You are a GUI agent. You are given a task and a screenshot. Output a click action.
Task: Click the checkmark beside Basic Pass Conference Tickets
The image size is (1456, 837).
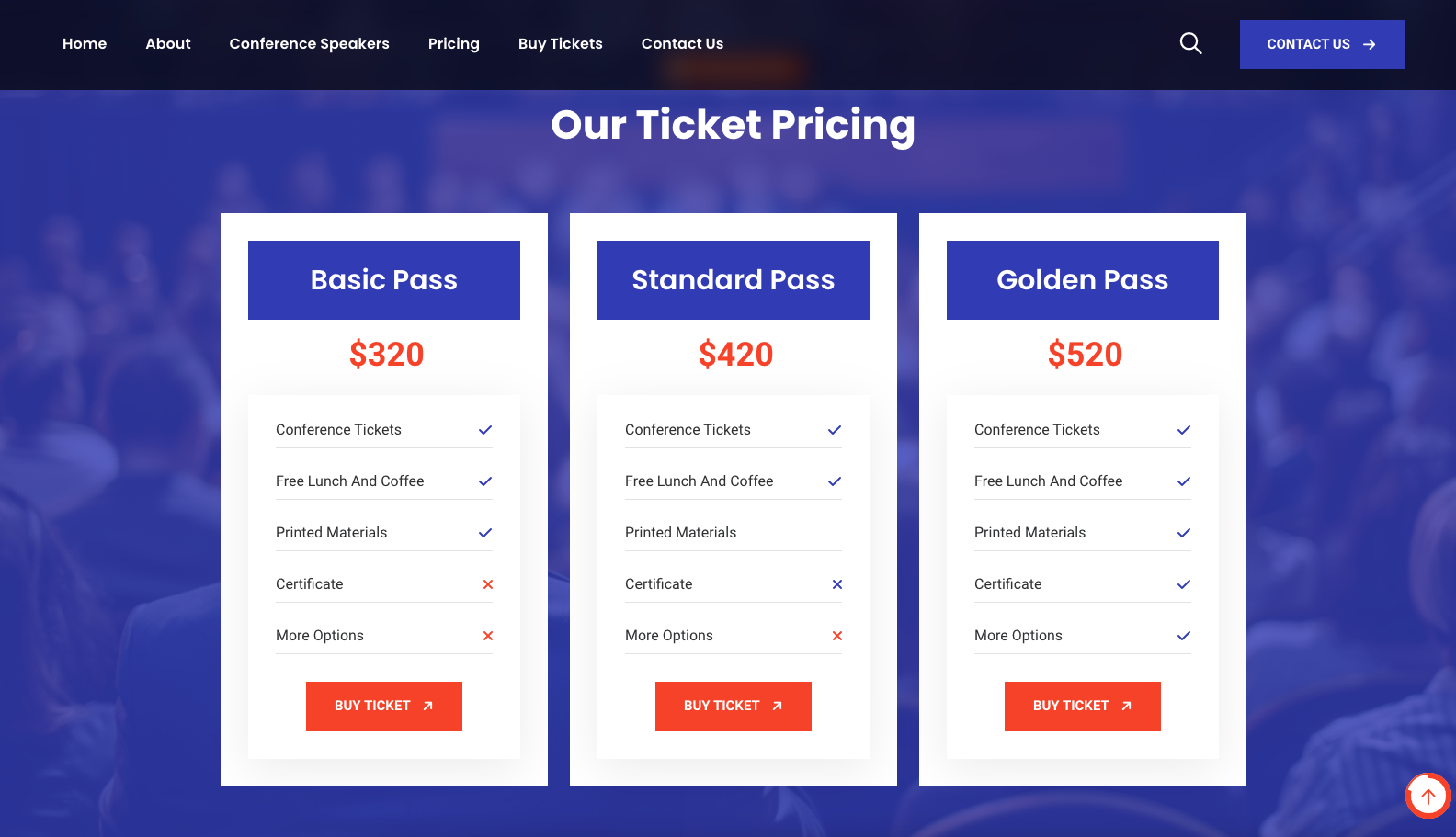[x=485, y=430]
